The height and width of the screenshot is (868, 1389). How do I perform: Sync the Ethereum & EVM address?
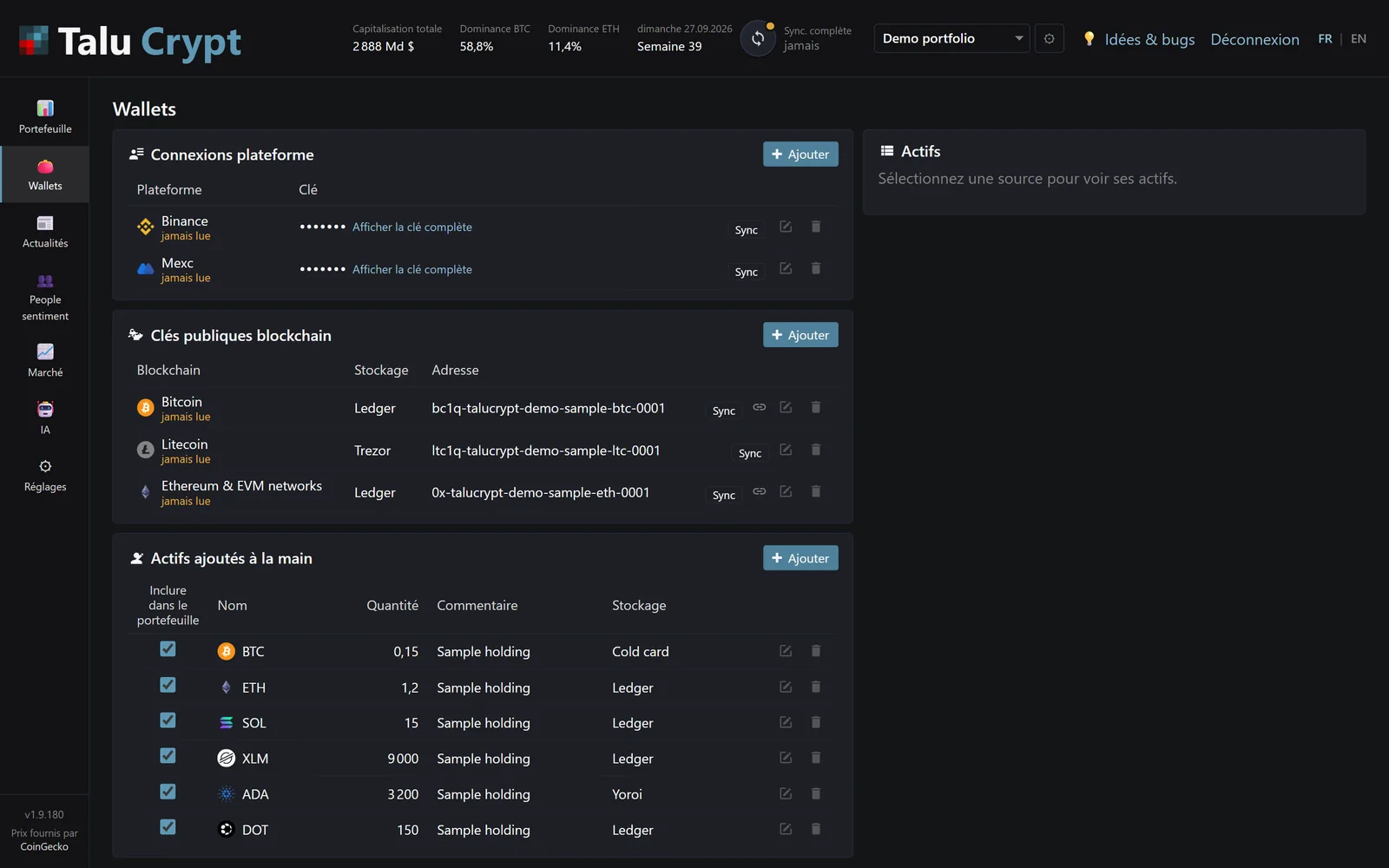tap(724, 495)
